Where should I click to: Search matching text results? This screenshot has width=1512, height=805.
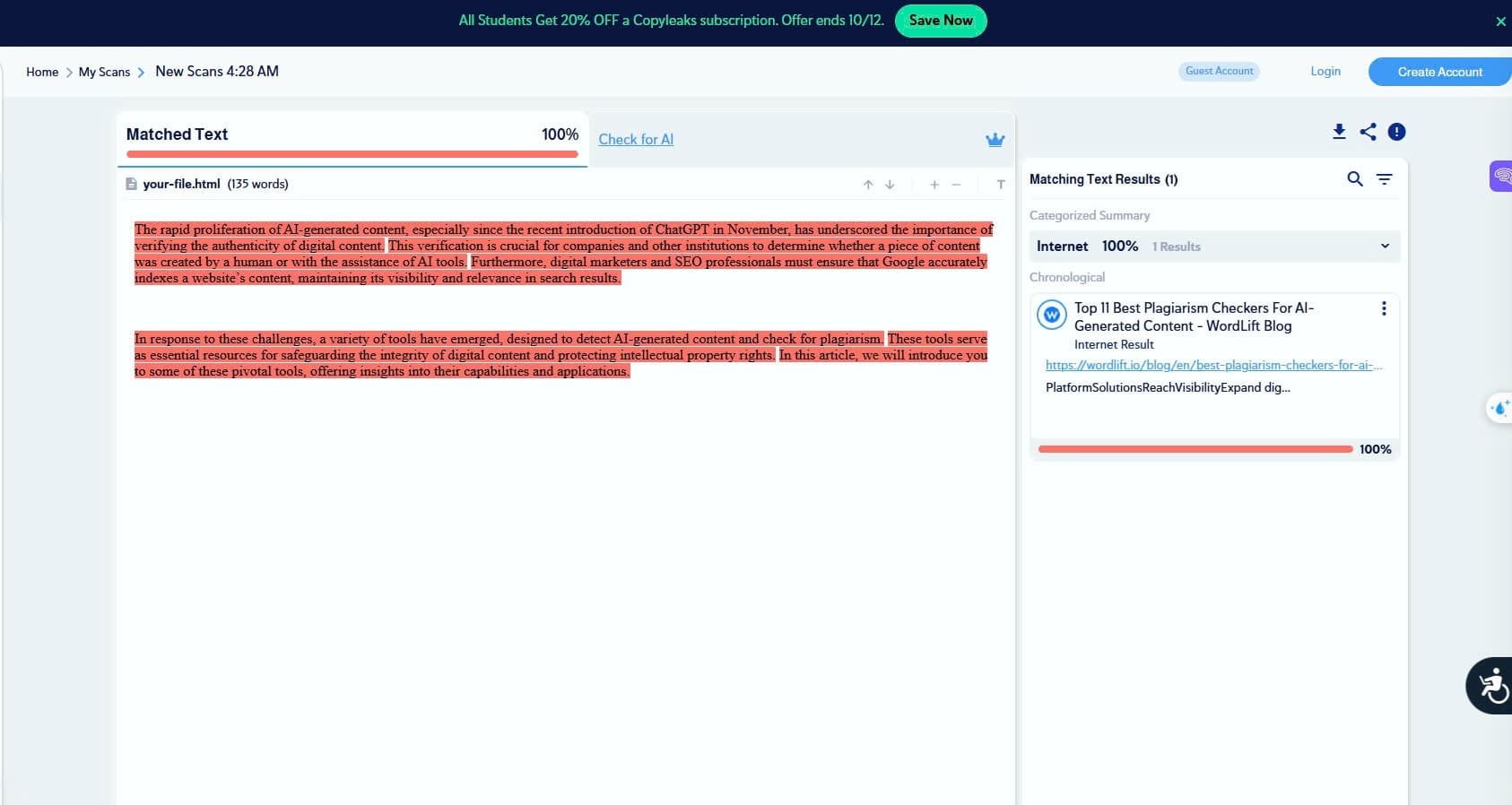(x=1355, y=179)
